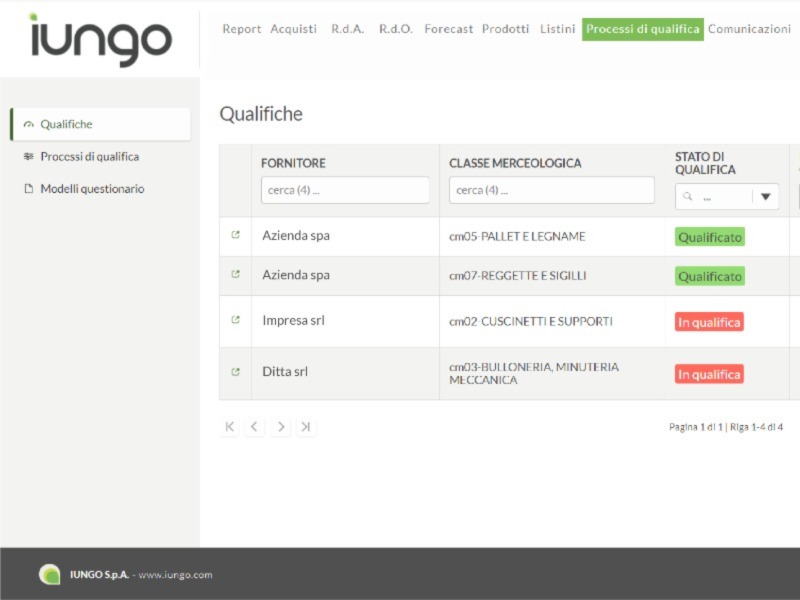Click the iungo logo

tap(100, 39)
